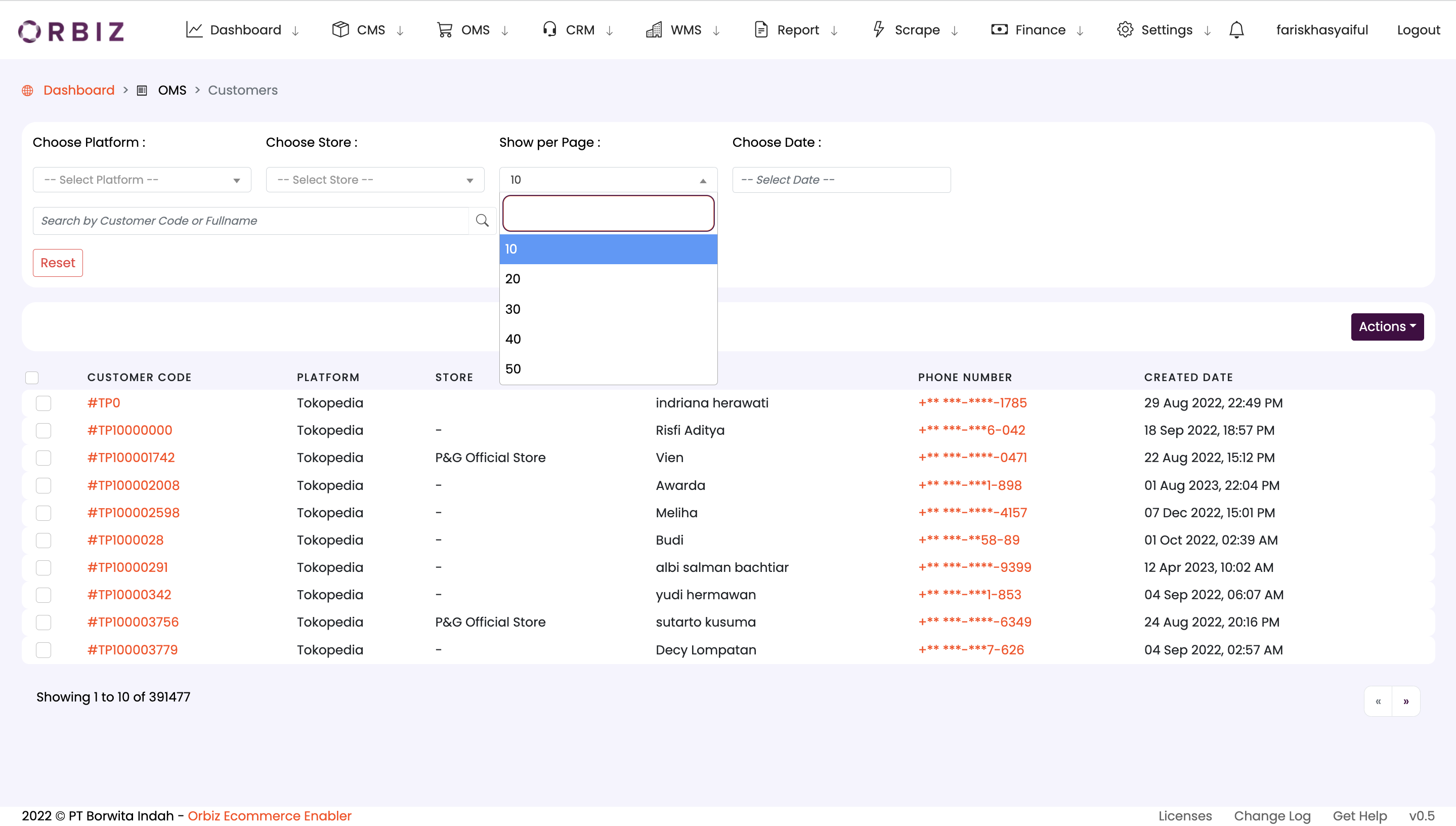Viewport: 1456px width, 826px height.
Task: Check the row for #TP10000342
Action: [44, 595]
